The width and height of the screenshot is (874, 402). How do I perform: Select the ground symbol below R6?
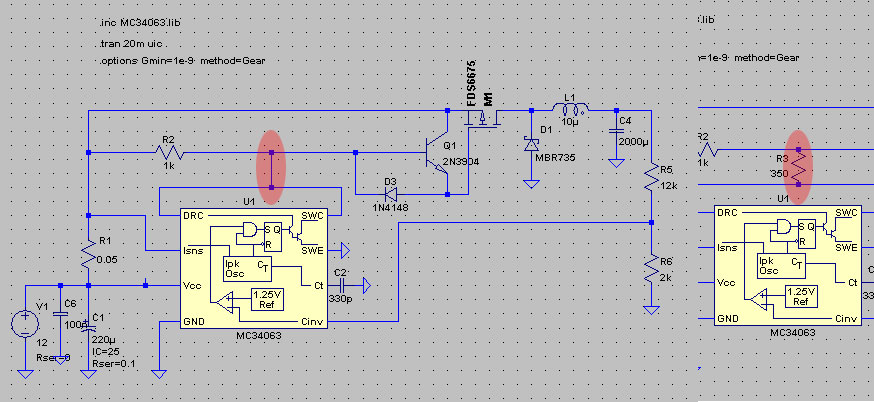651,309
